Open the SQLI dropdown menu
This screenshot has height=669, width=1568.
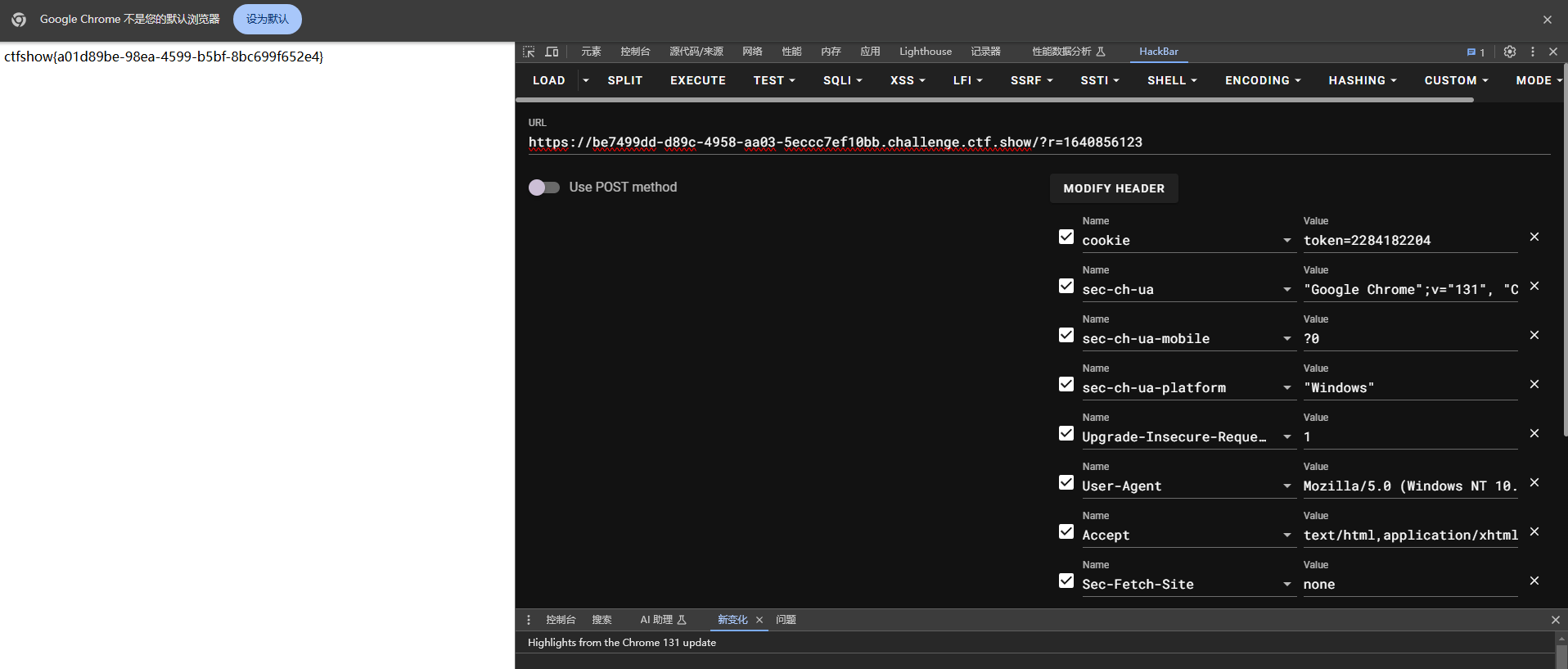(x=843, y=80)
